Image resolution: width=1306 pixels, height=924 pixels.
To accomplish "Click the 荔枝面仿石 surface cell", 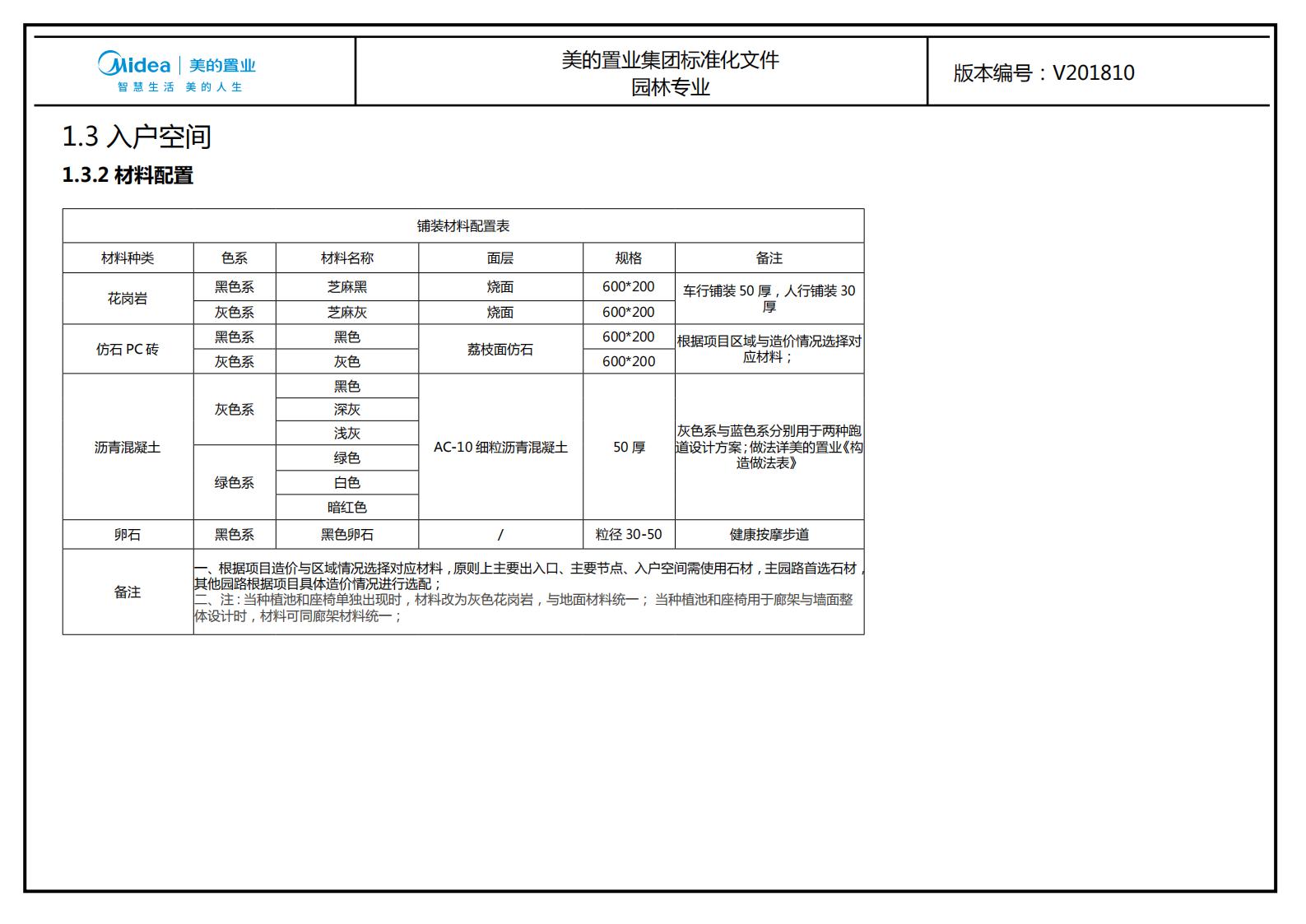I will pyautogui.click(x=500, y=349).
